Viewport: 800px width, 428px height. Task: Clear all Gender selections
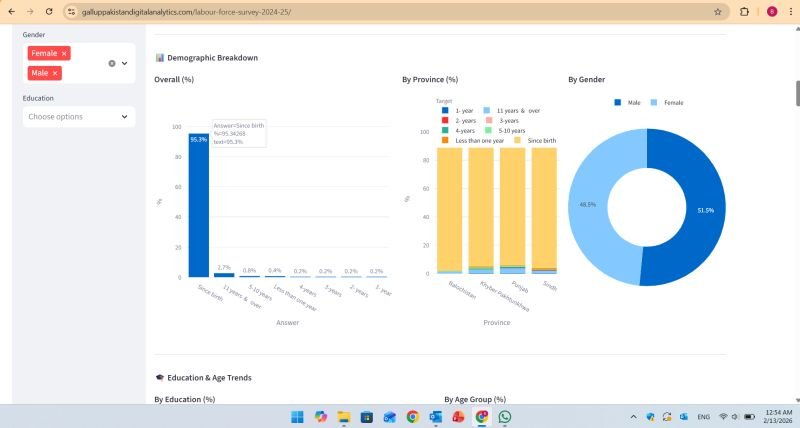[x=112, y=63]
